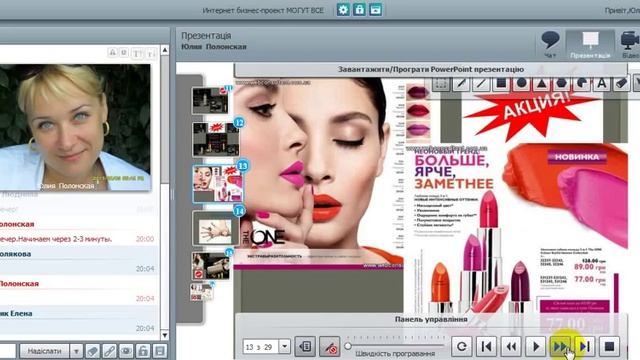Viewport: 640px width, 360px height.
Task: Toggle the disable drawing pen button
Action: pos(330,347)
